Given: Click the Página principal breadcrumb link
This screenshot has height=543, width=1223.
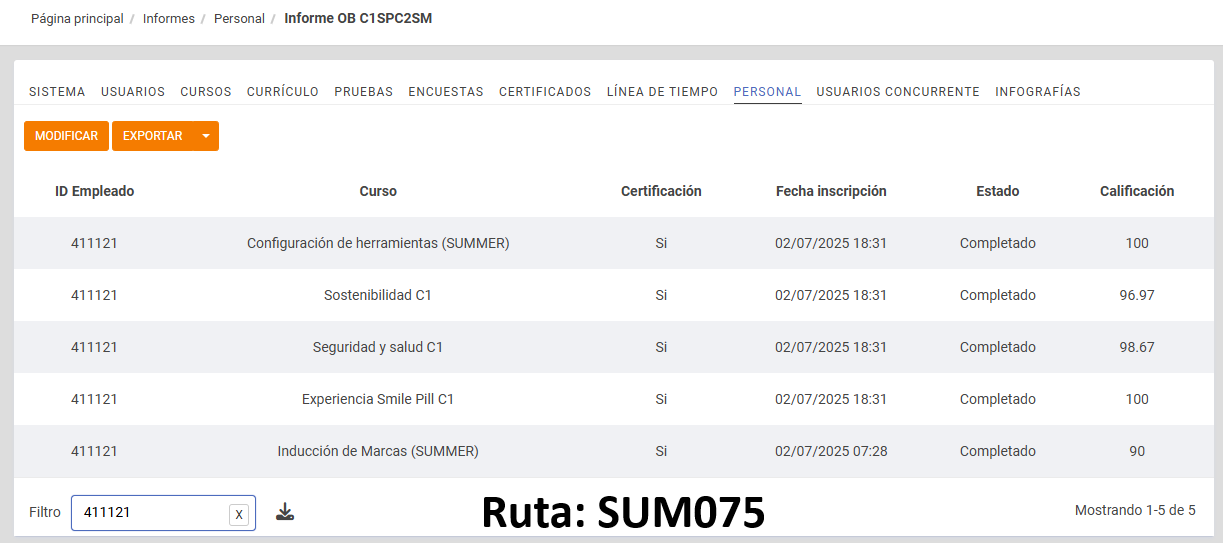Looking at the screenshot, I should (x=77, y=19).
